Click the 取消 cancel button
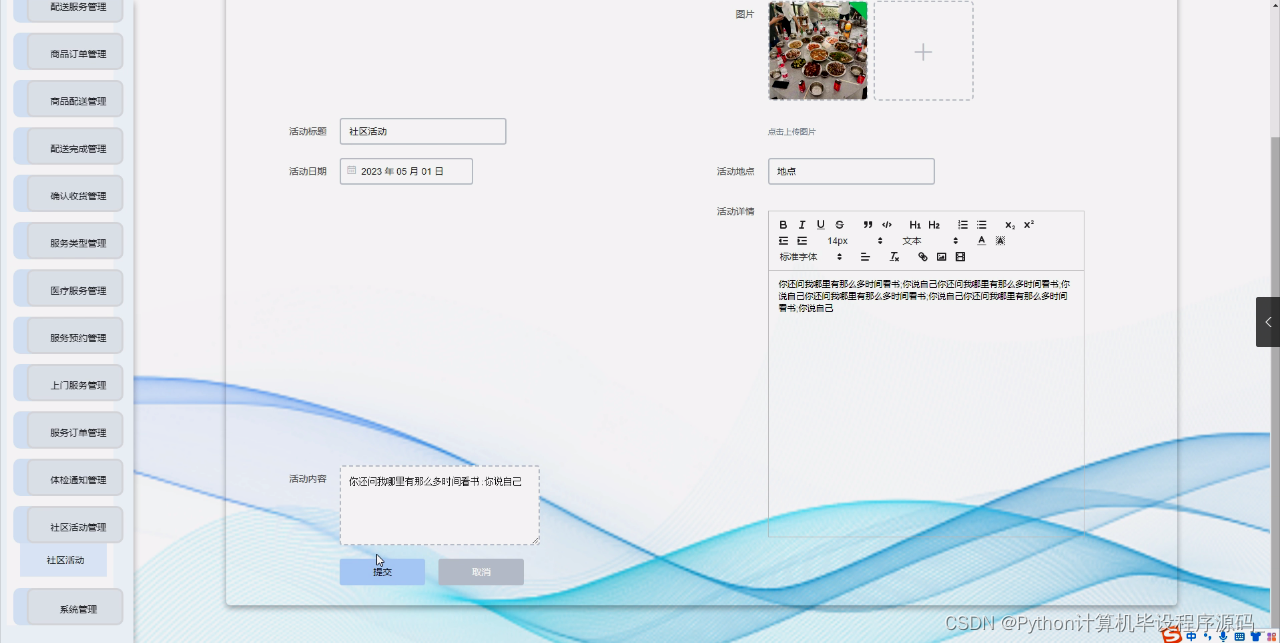This screenshot has height=643, width=1280. 480,571
